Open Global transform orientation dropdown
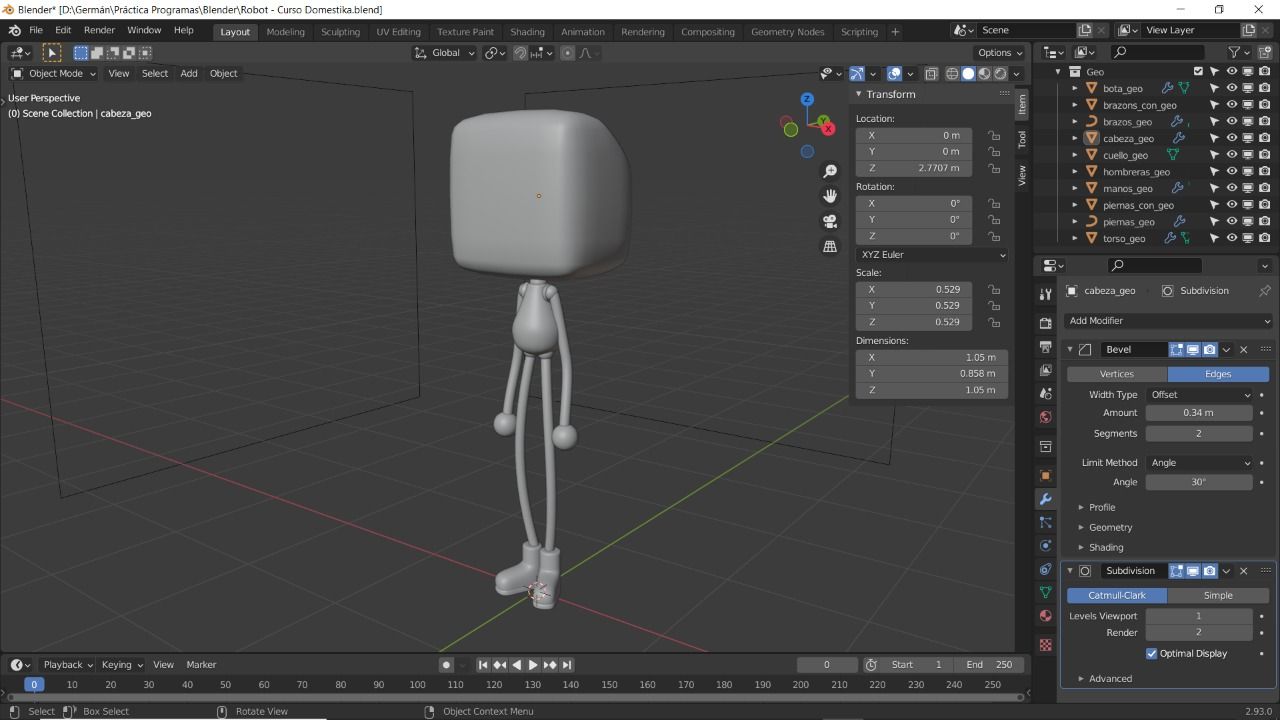The image size is (1280, 720). (x=445, y=53)
